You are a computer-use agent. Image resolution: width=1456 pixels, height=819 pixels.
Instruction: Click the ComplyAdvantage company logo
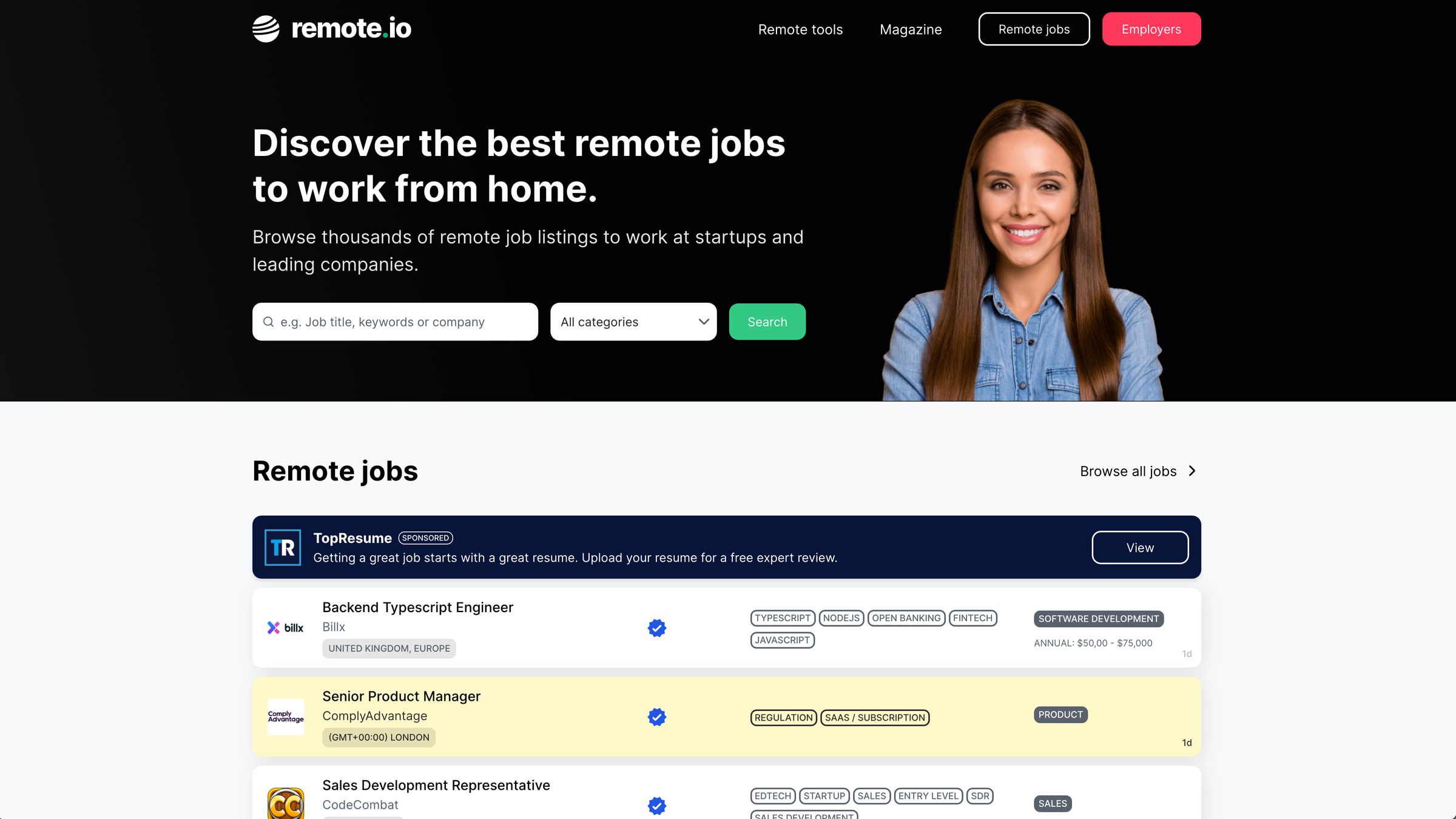(286, 716)
